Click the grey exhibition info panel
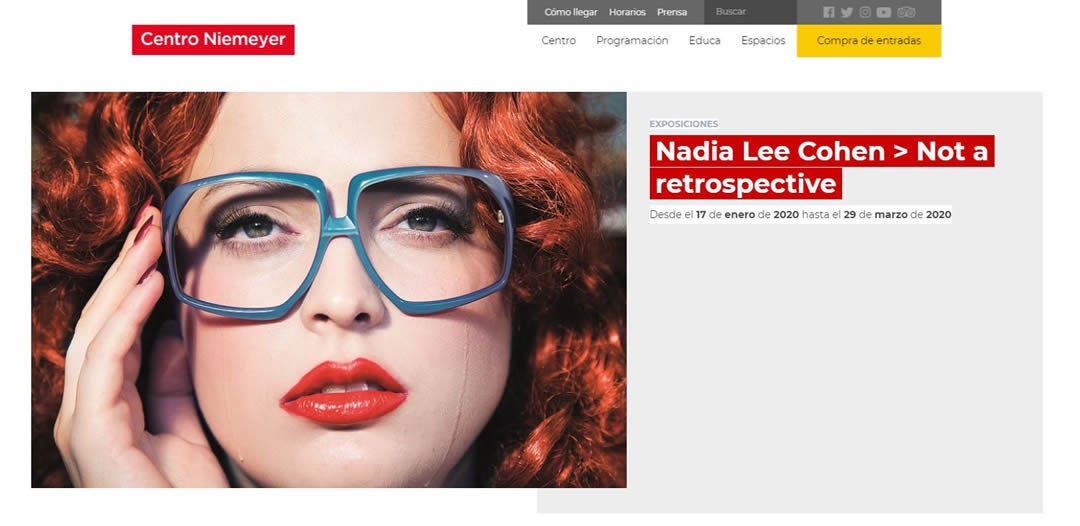This screenshot has width=1080, height=526. pyautogui.click(x=834, y=365)
